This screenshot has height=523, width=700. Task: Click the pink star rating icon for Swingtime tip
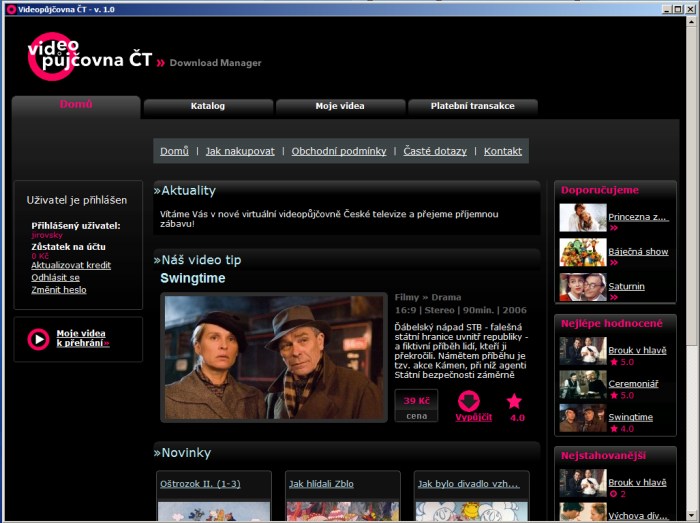pos(514,401)
